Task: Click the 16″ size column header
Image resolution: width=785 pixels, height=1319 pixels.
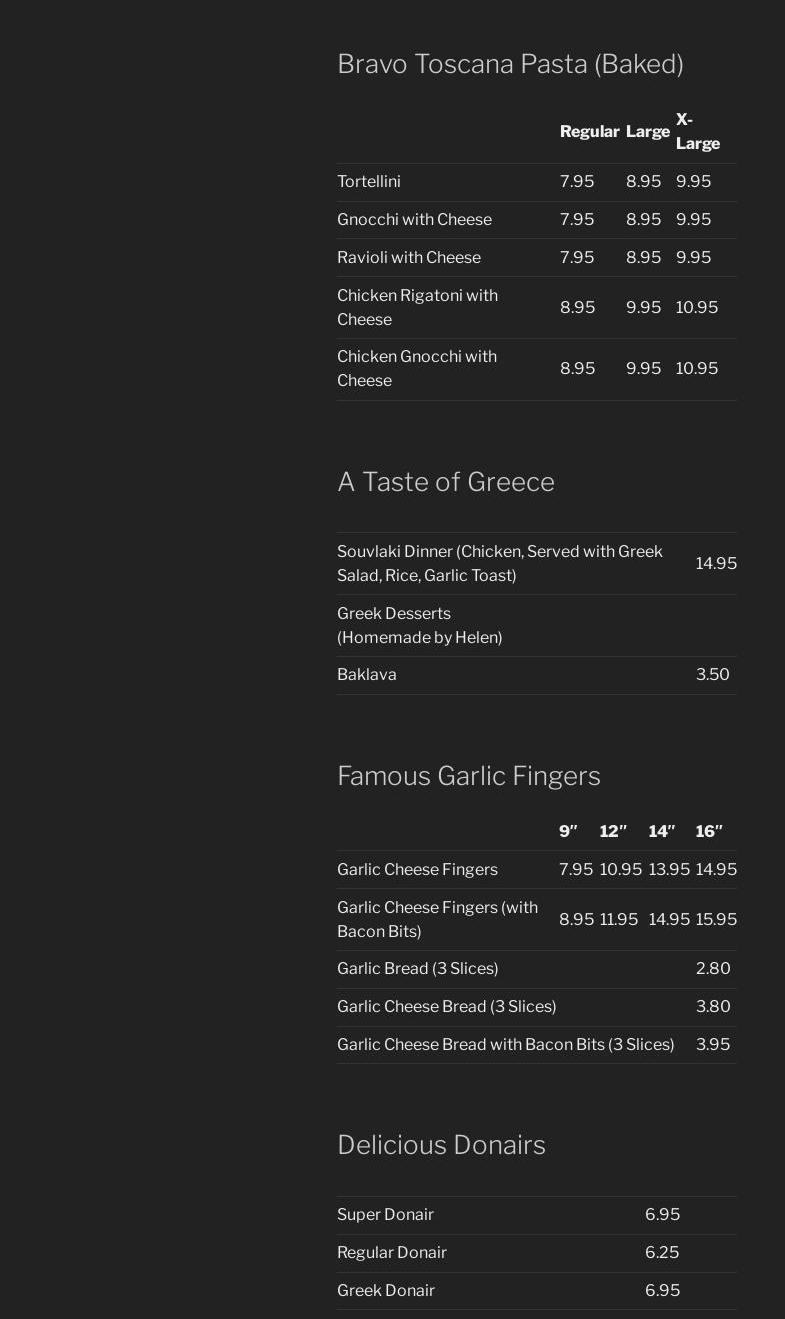Action: [709, 832]
